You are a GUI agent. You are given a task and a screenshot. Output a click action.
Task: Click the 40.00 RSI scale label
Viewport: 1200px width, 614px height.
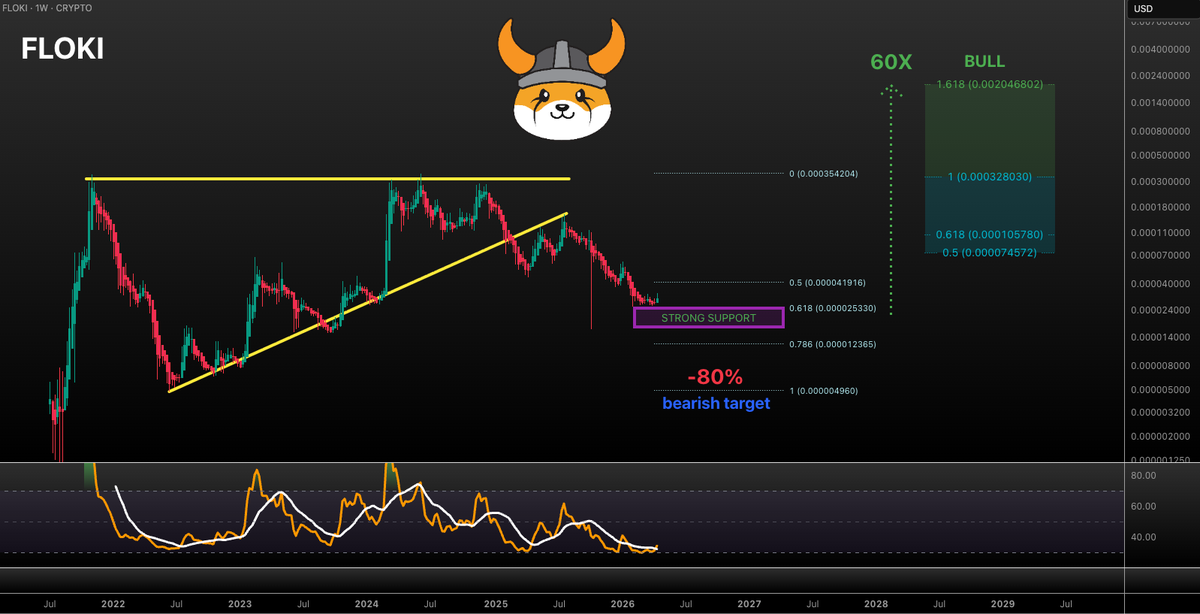[x=1143, y=539]
